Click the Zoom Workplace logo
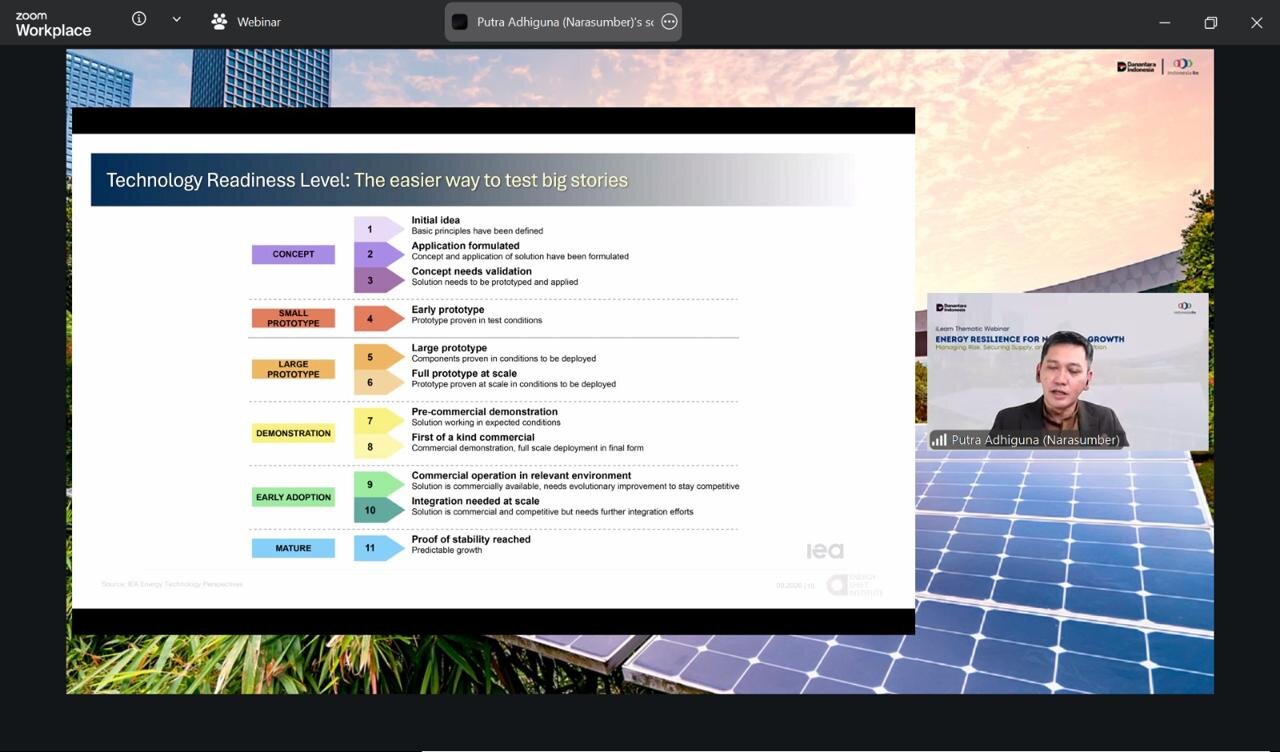 (x=53, y=25)
